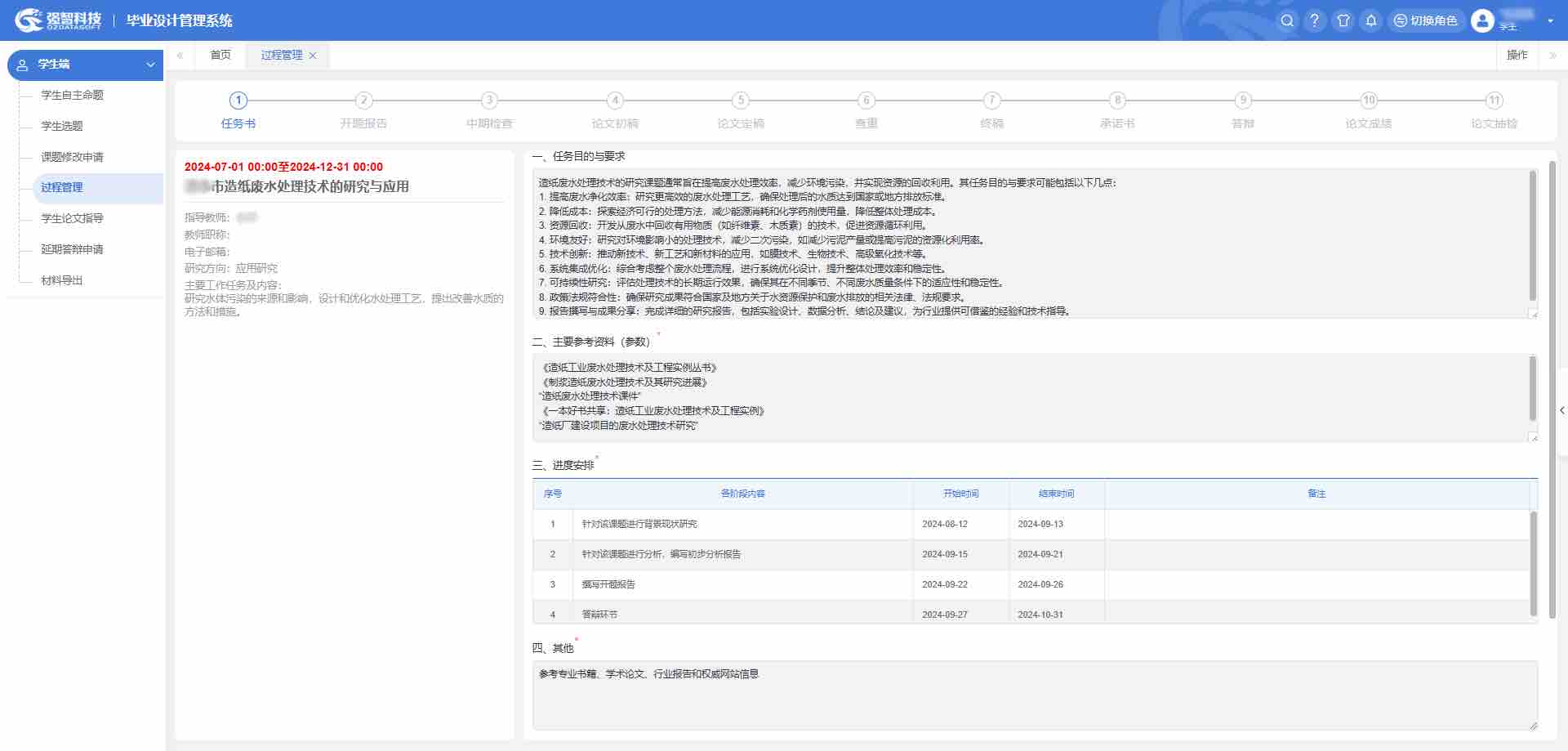Close the 过程管理 tab with the X
1568x751 pixels.
click(x=313, y=56)
